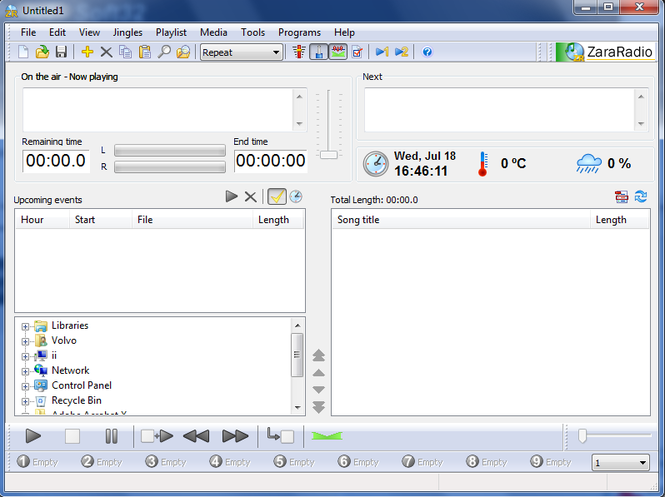
Task: Launch auxiliary player 1
Action: 382,52
